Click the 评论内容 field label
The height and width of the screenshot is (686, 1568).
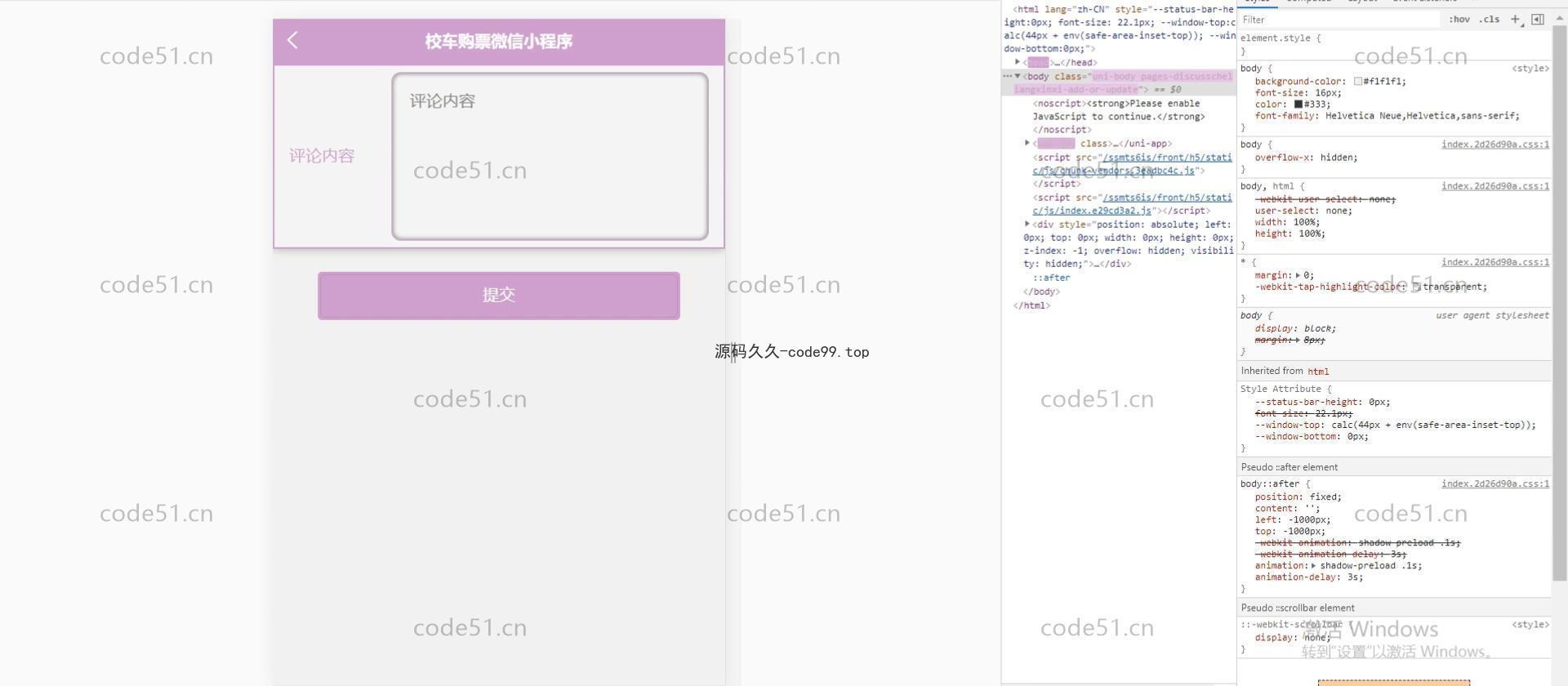click(x=322, y=156)
